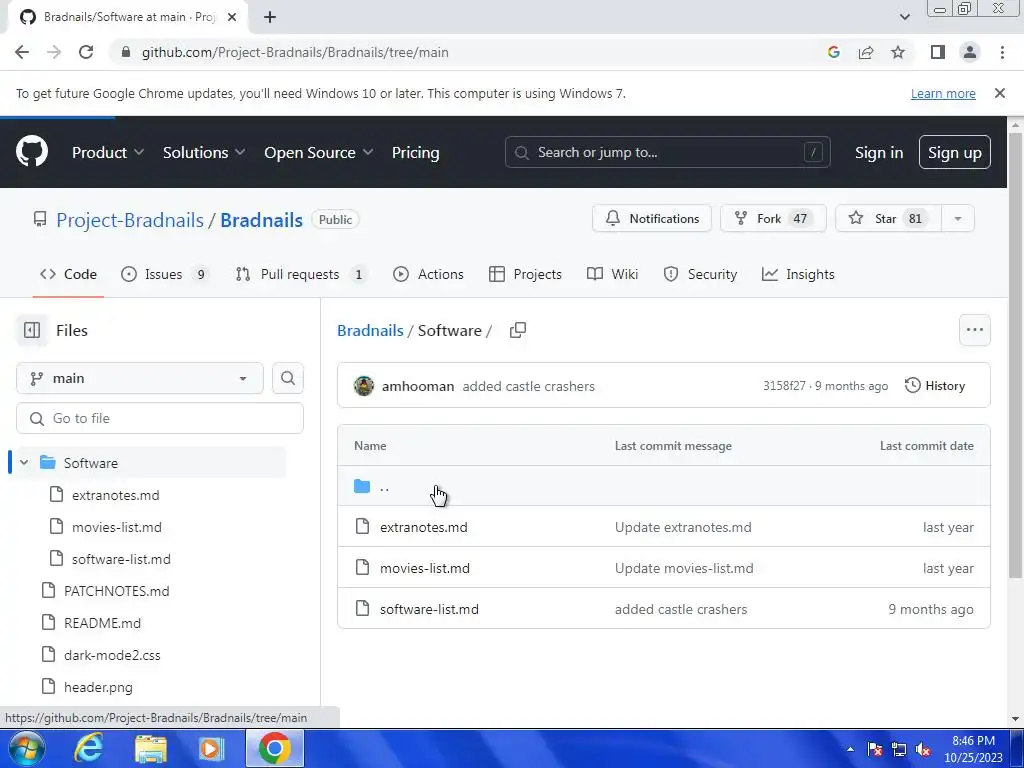Image resolution: width=1024 pixels, height=768 pixels.
Task: Click the Go to file input
Action: point(160,418)
